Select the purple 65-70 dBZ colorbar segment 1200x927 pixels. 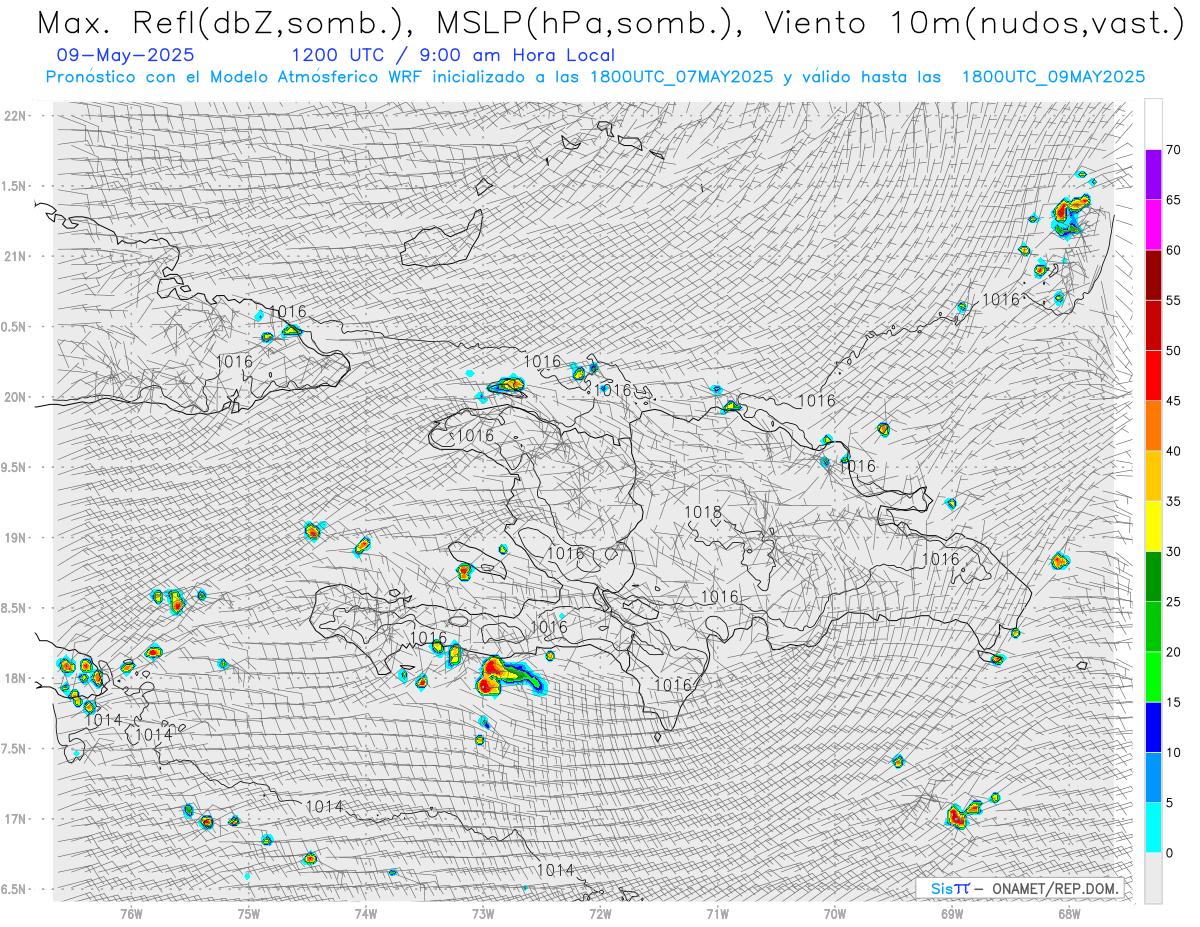[1153, 175]
